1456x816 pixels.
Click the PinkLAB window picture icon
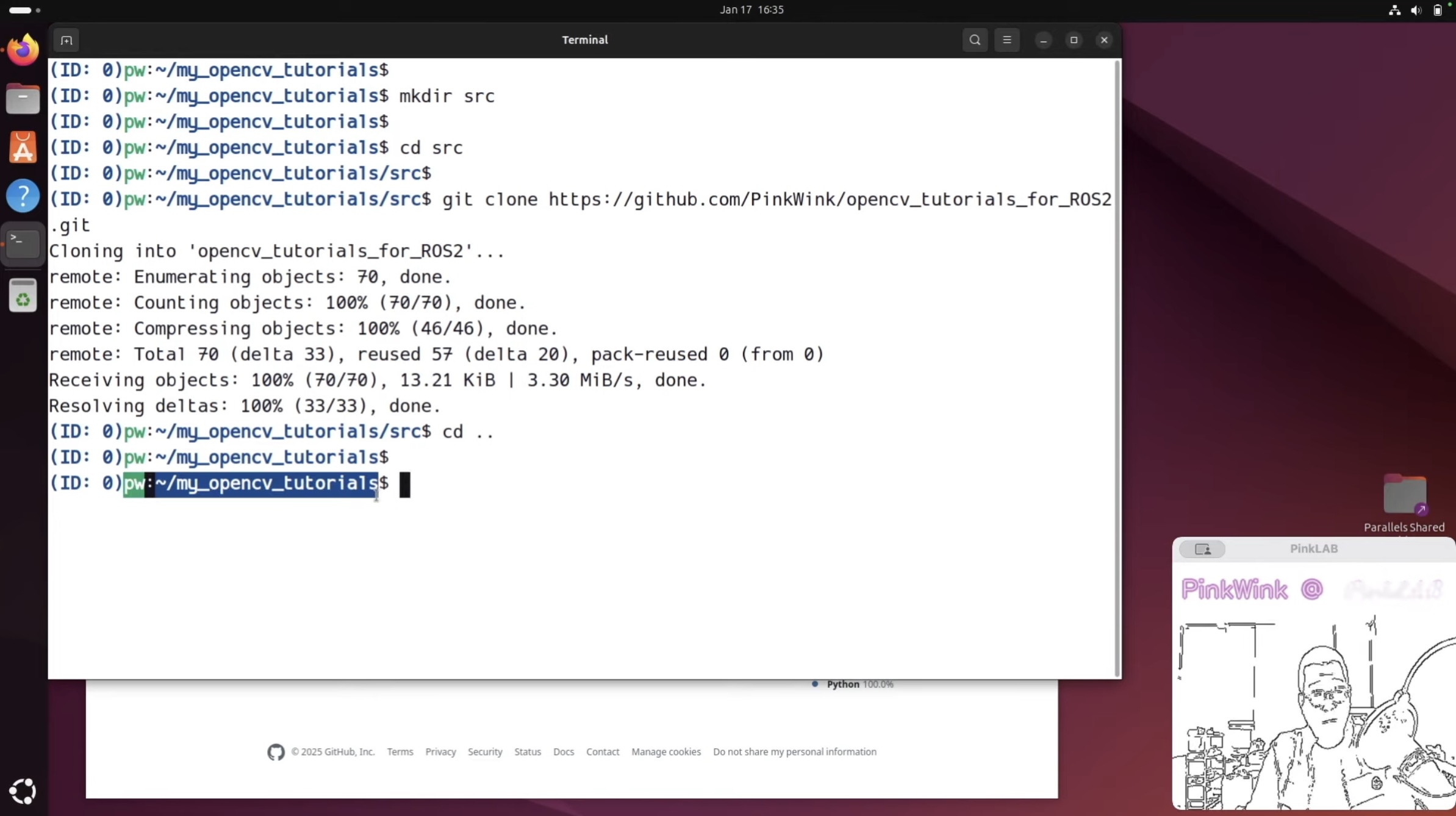[x=1202, y=549]
